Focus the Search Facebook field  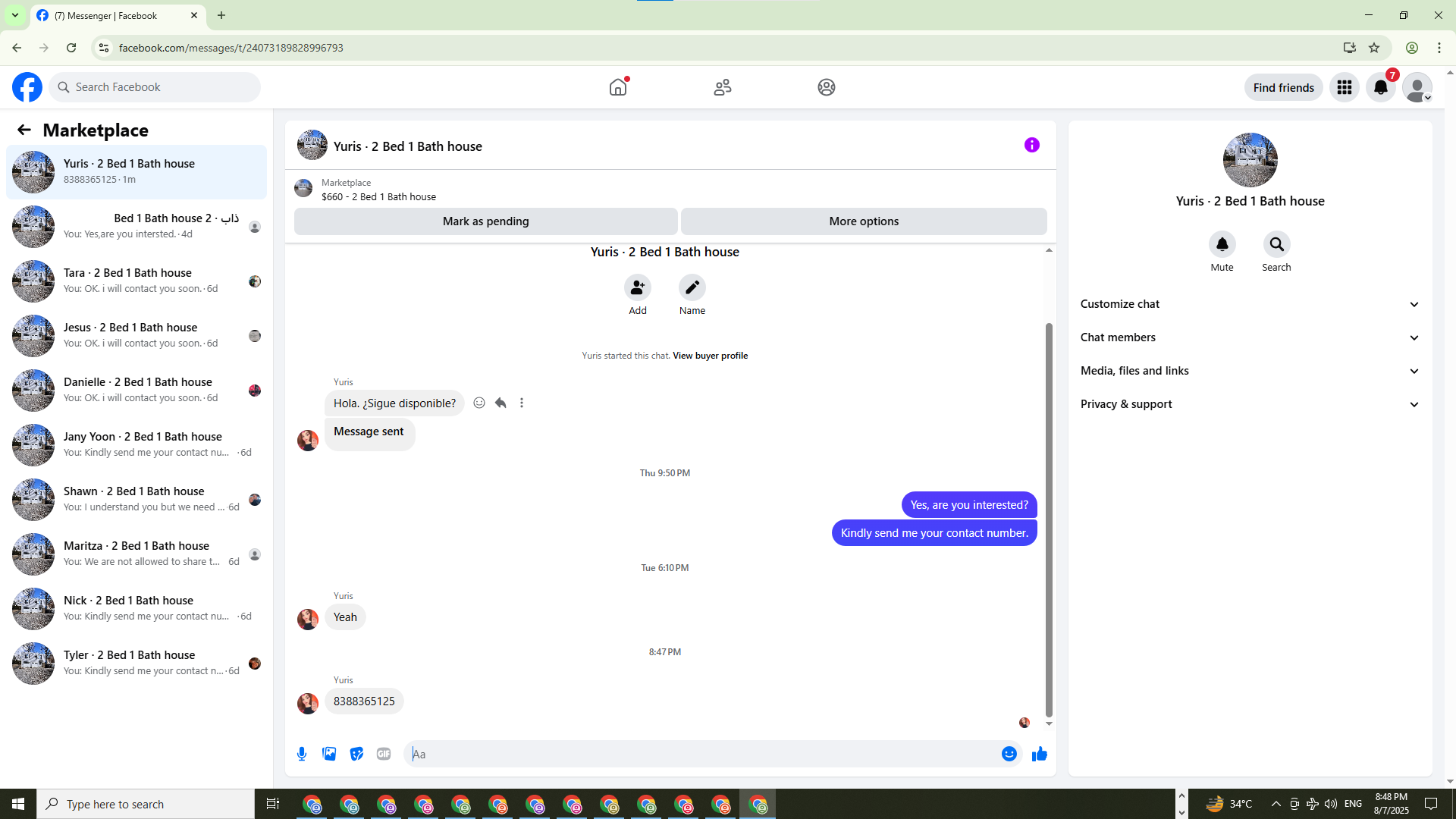[x=155, y=87]
